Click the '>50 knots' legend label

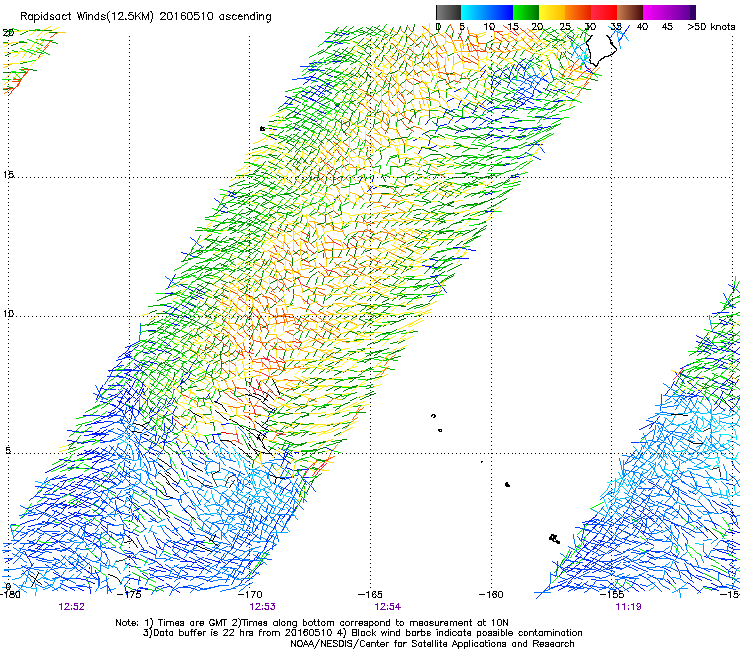711,27
